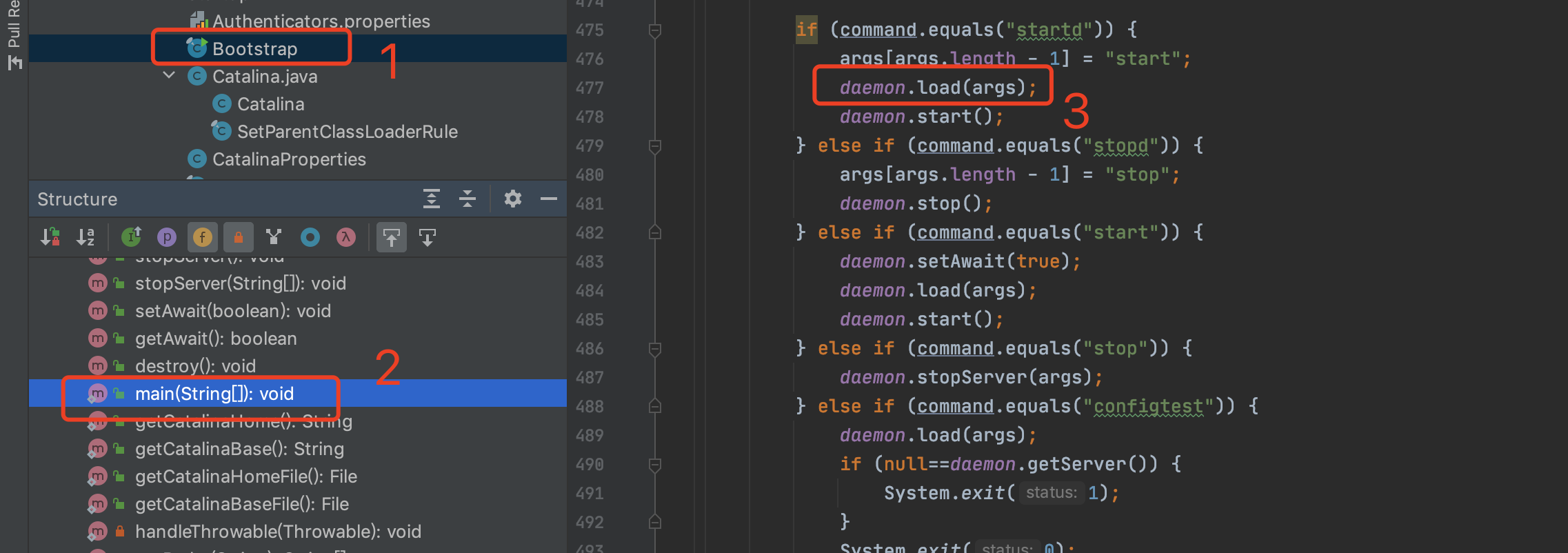Viewport: 1568px width, 553px height.
Task: Click line number 477 in gutter
Action: 590,88
